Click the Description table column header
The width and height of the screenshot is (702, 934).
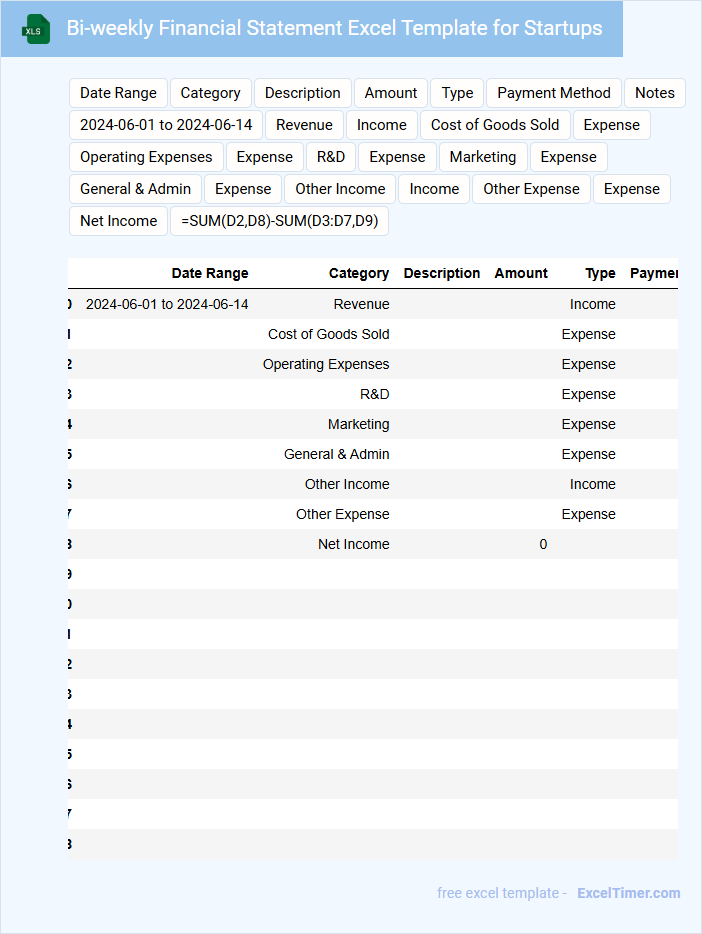coord(442,273)
